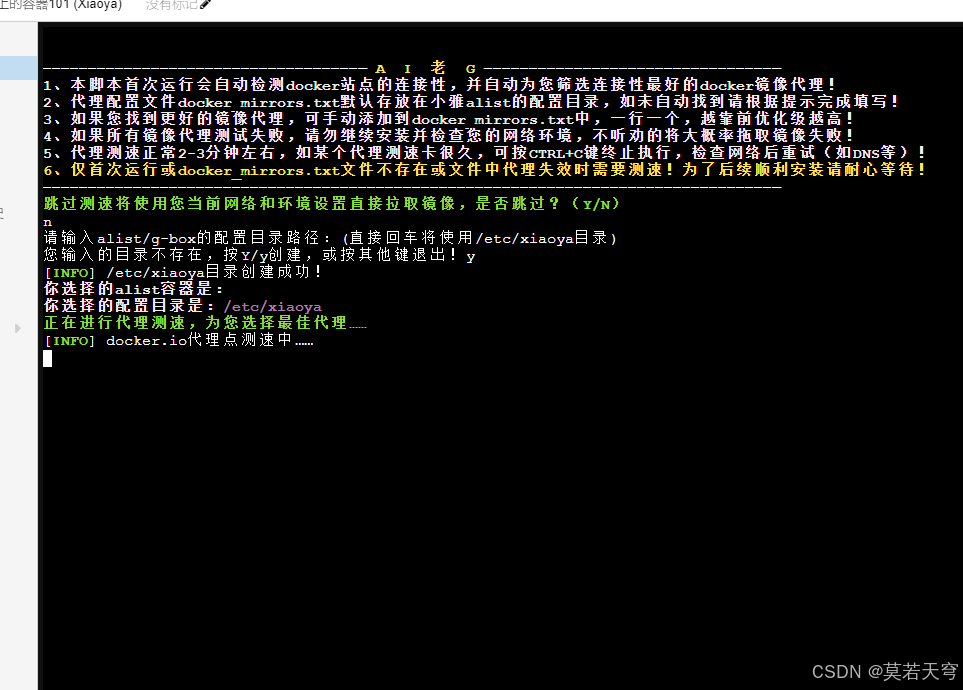Click the yellow header 'A I 老 G'
The height and width of the screenshot is (690, 963).
426,68
